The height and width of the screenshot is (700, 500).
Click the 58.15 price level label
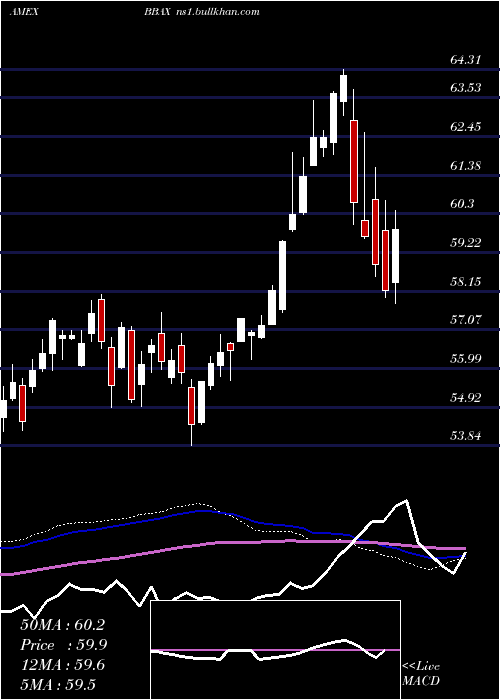pos(466,282)
